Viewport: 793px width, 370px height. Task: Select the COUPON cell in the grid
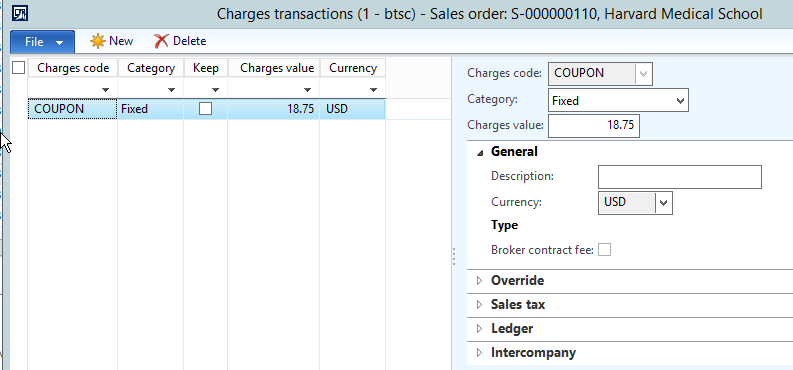73,109
